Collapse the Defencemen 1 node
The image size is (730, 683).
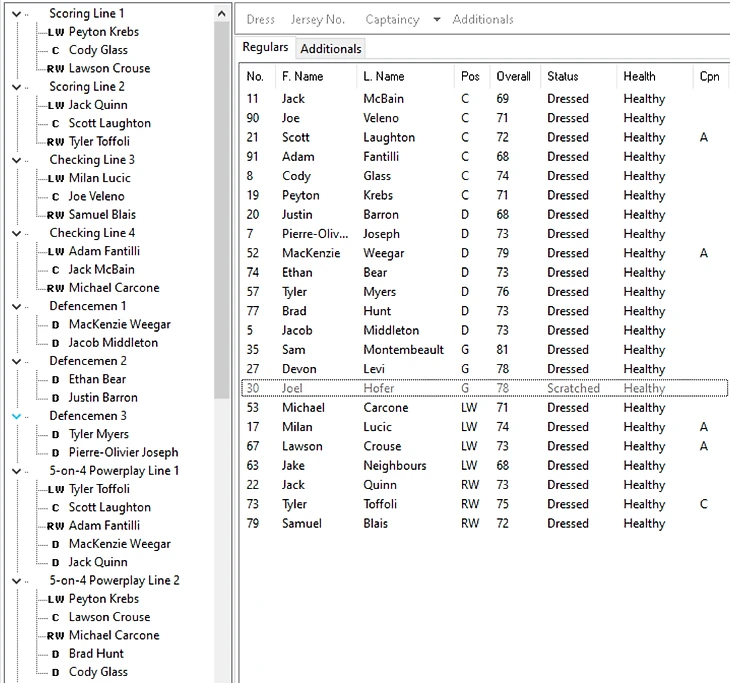tap(16, 306)
